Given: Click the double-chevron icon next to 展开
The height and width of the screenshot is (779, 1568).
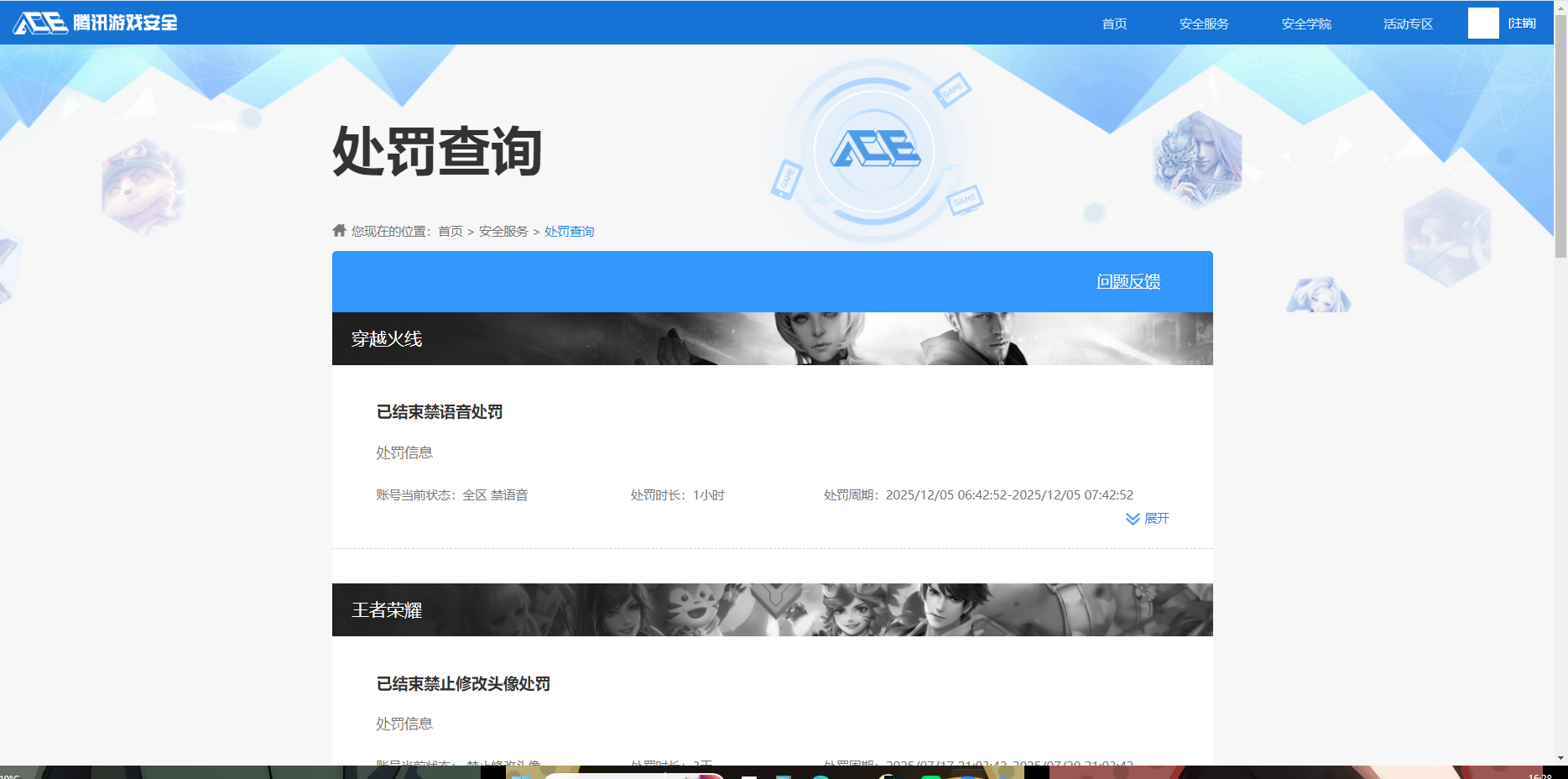Looking at the screenshot, I should (1131, 519).
